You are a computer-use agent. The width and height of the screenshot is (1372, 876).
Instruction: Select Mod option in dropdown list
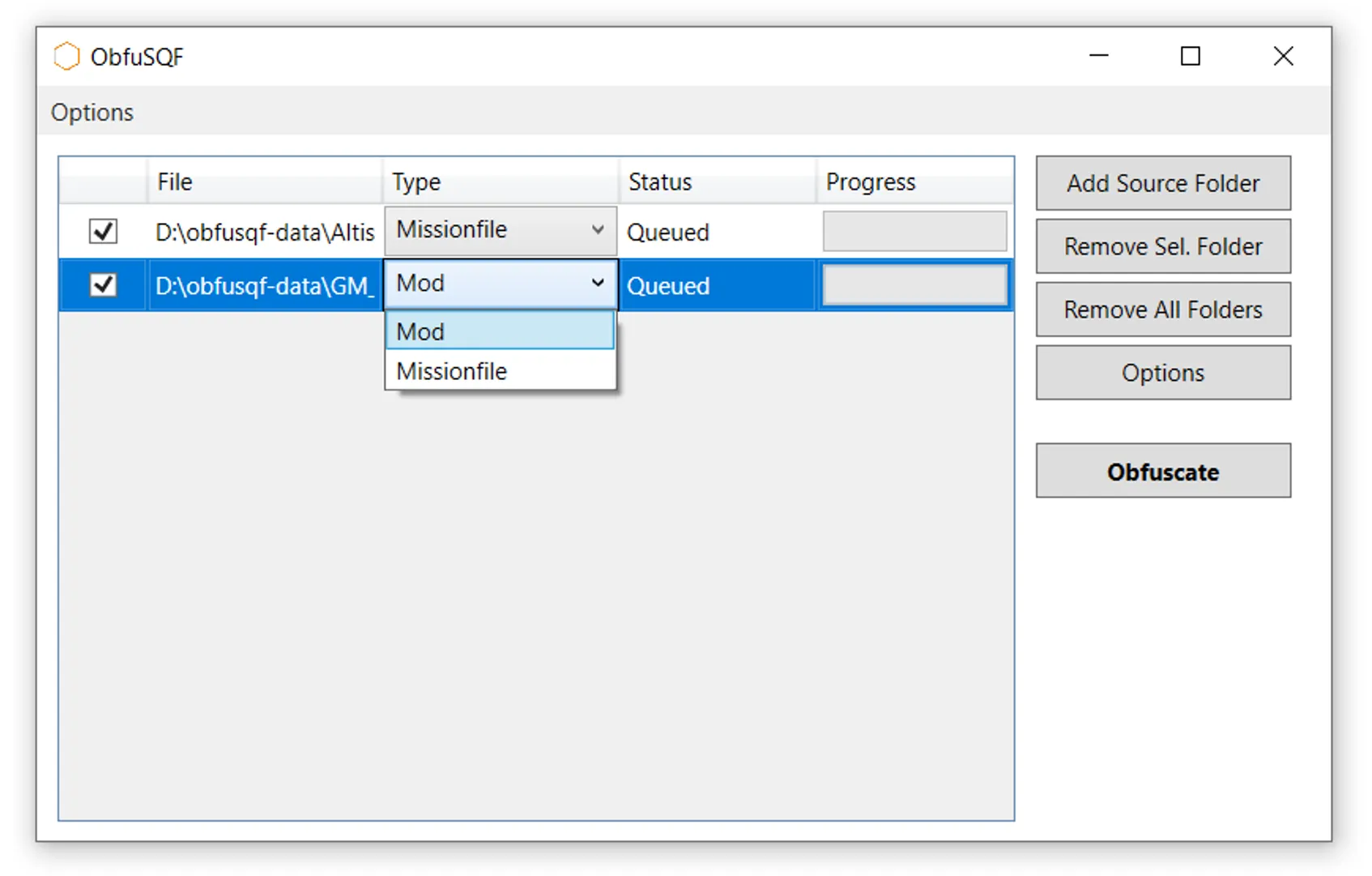click(500, 331)
